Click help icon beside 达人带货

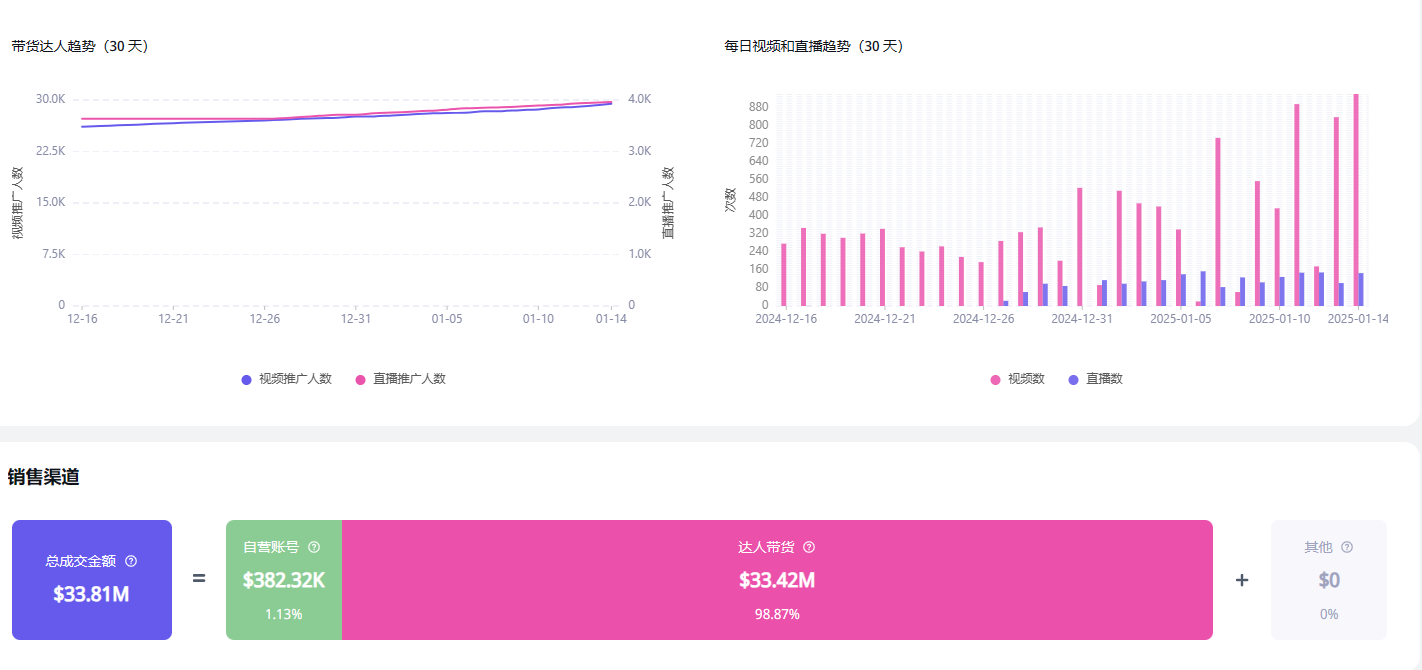coord(809,547)
